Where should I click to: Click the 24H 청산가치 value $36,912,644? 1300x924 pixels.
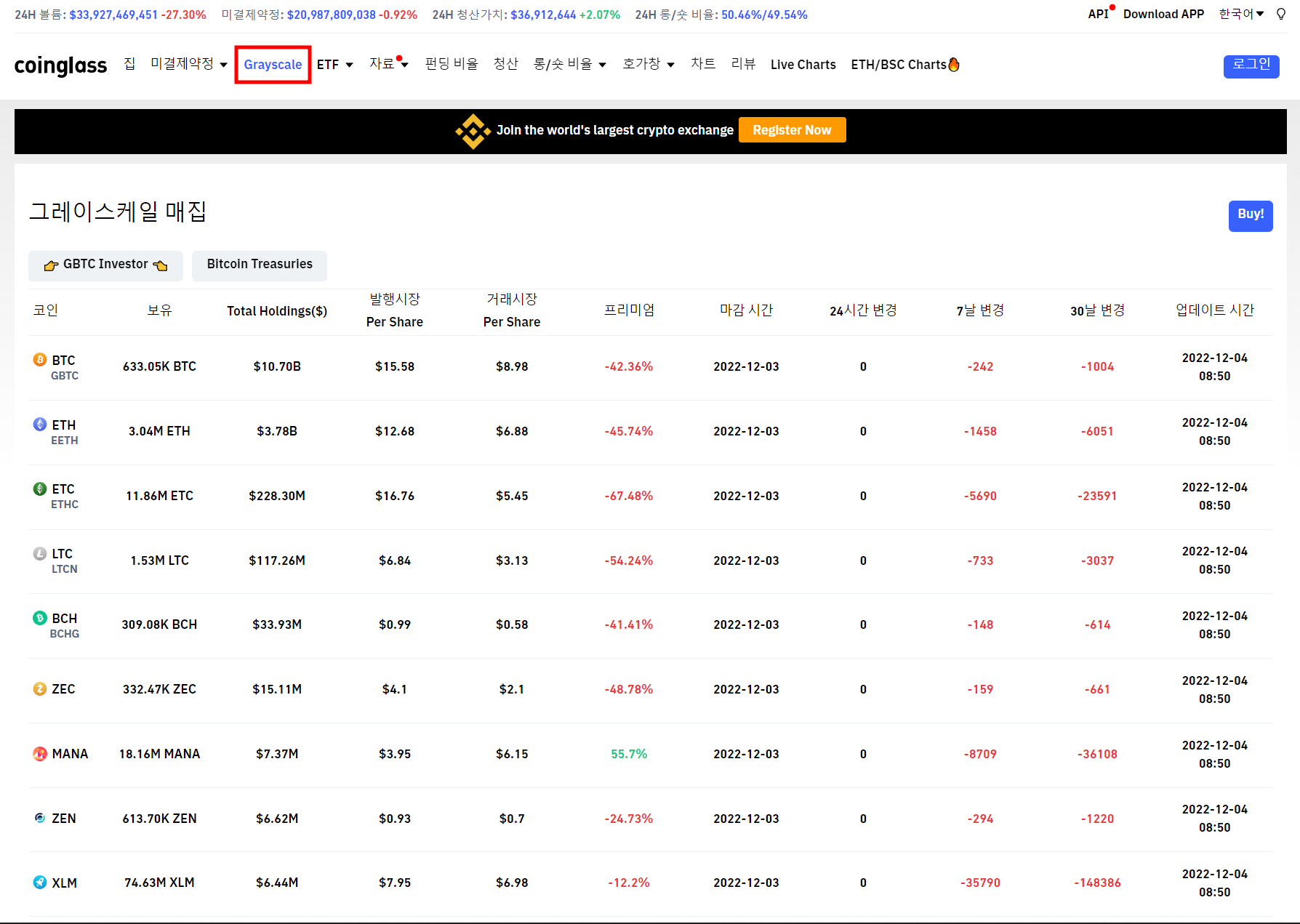click(x=543, y=15)
